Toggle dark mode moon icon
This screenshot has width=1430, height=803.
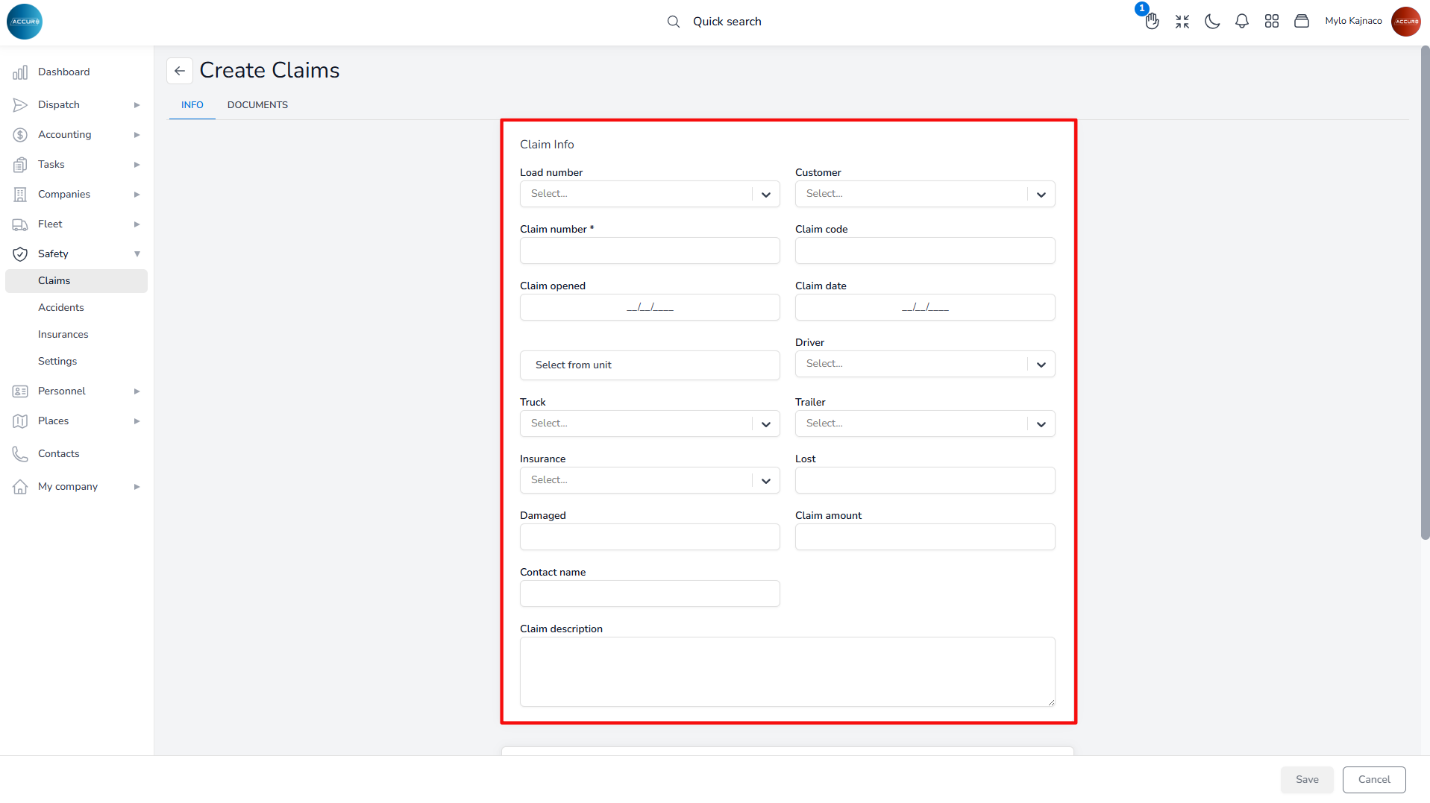click(1212, 21)
